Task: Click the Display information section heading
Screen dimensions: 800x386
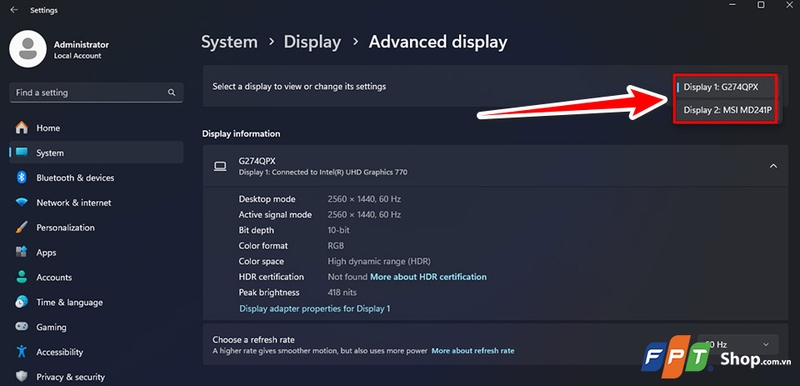Action: tap(241, 134)
